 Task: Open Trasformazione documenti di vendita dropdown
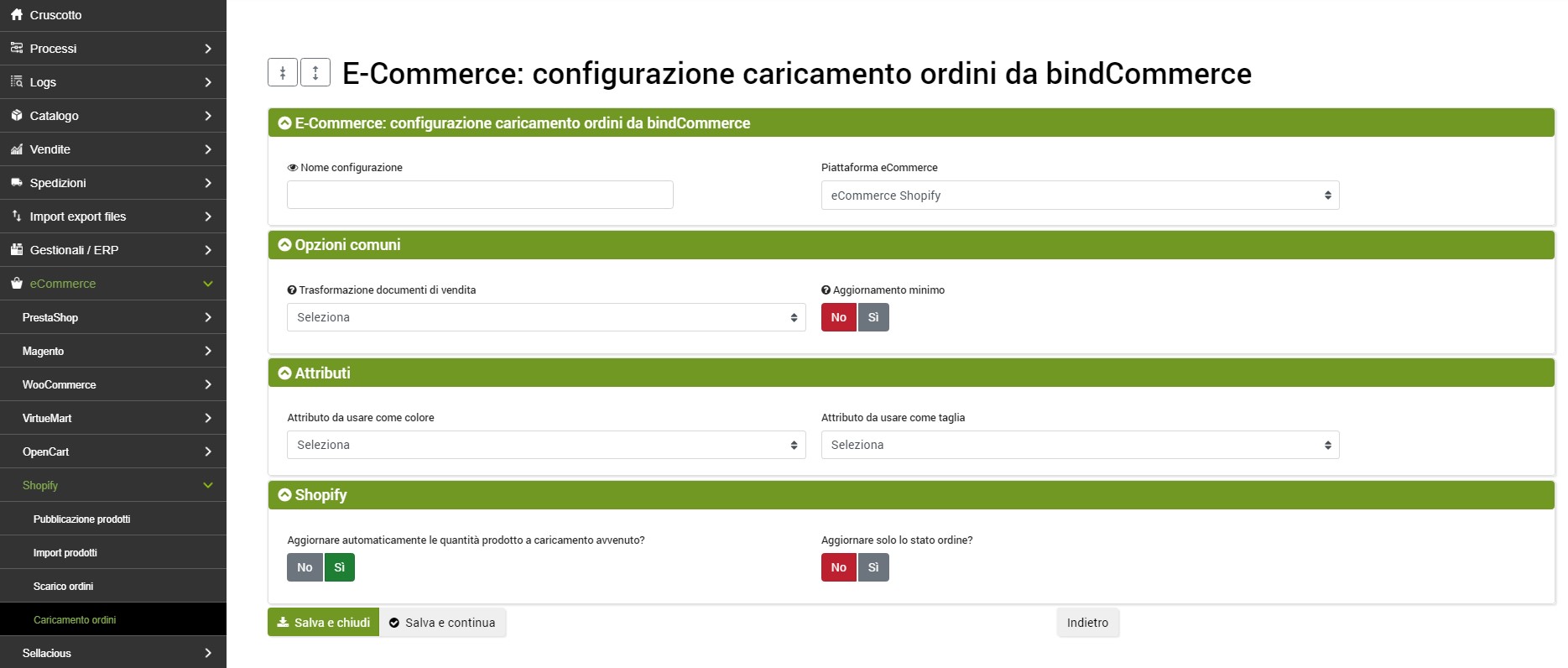pos(546,317)
